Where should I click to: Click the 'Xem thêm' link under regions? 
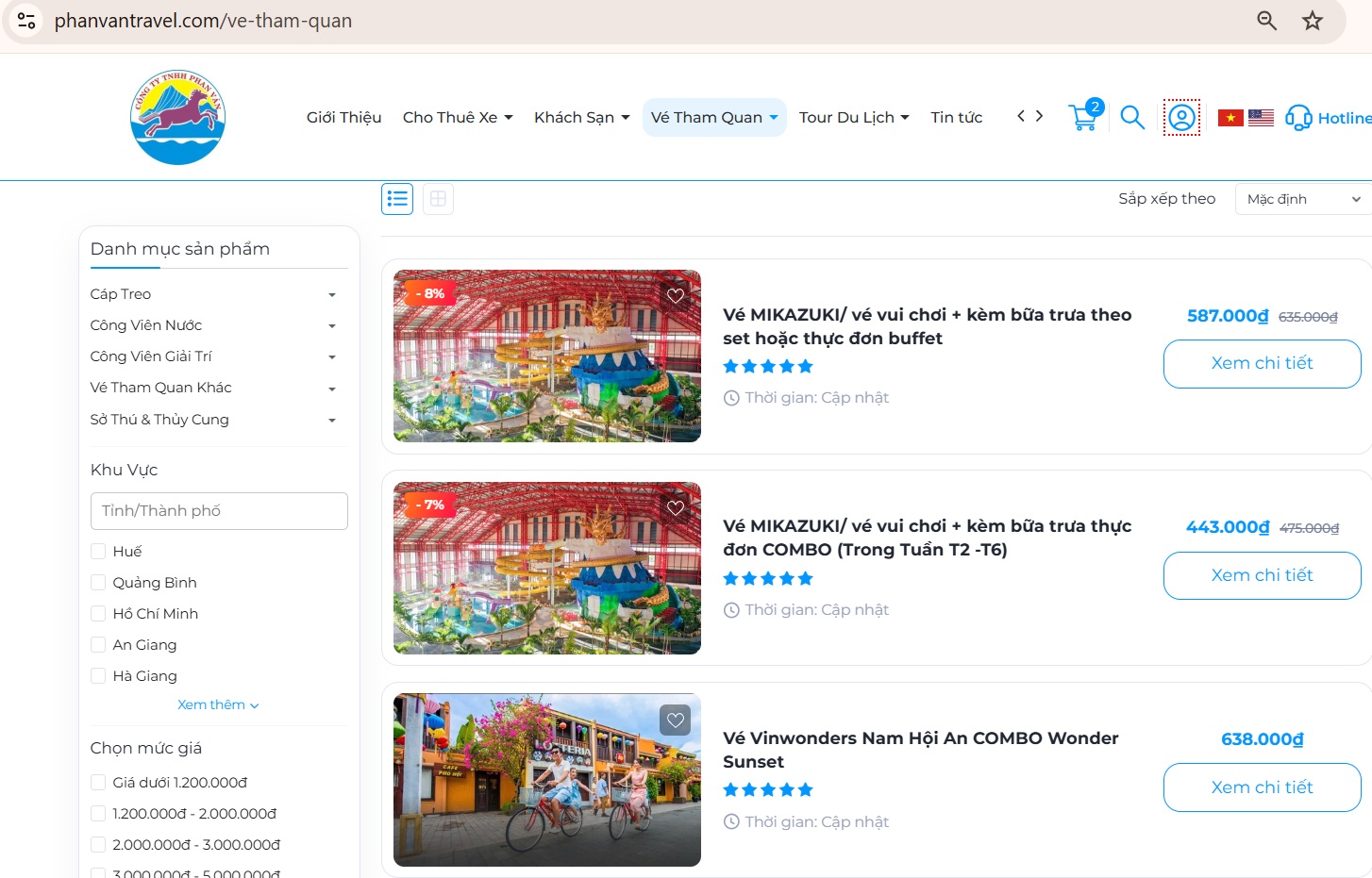[218, 705]
